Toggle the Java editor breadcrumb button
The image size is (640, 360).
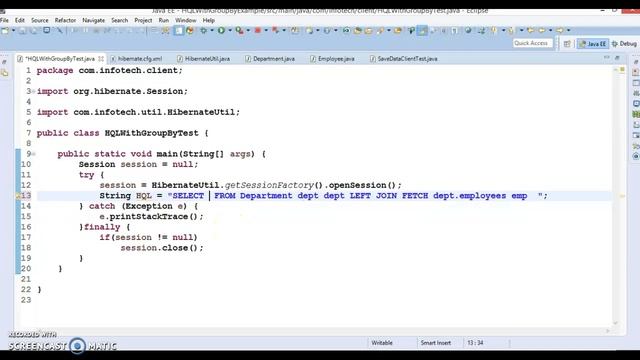pos(411,30)
